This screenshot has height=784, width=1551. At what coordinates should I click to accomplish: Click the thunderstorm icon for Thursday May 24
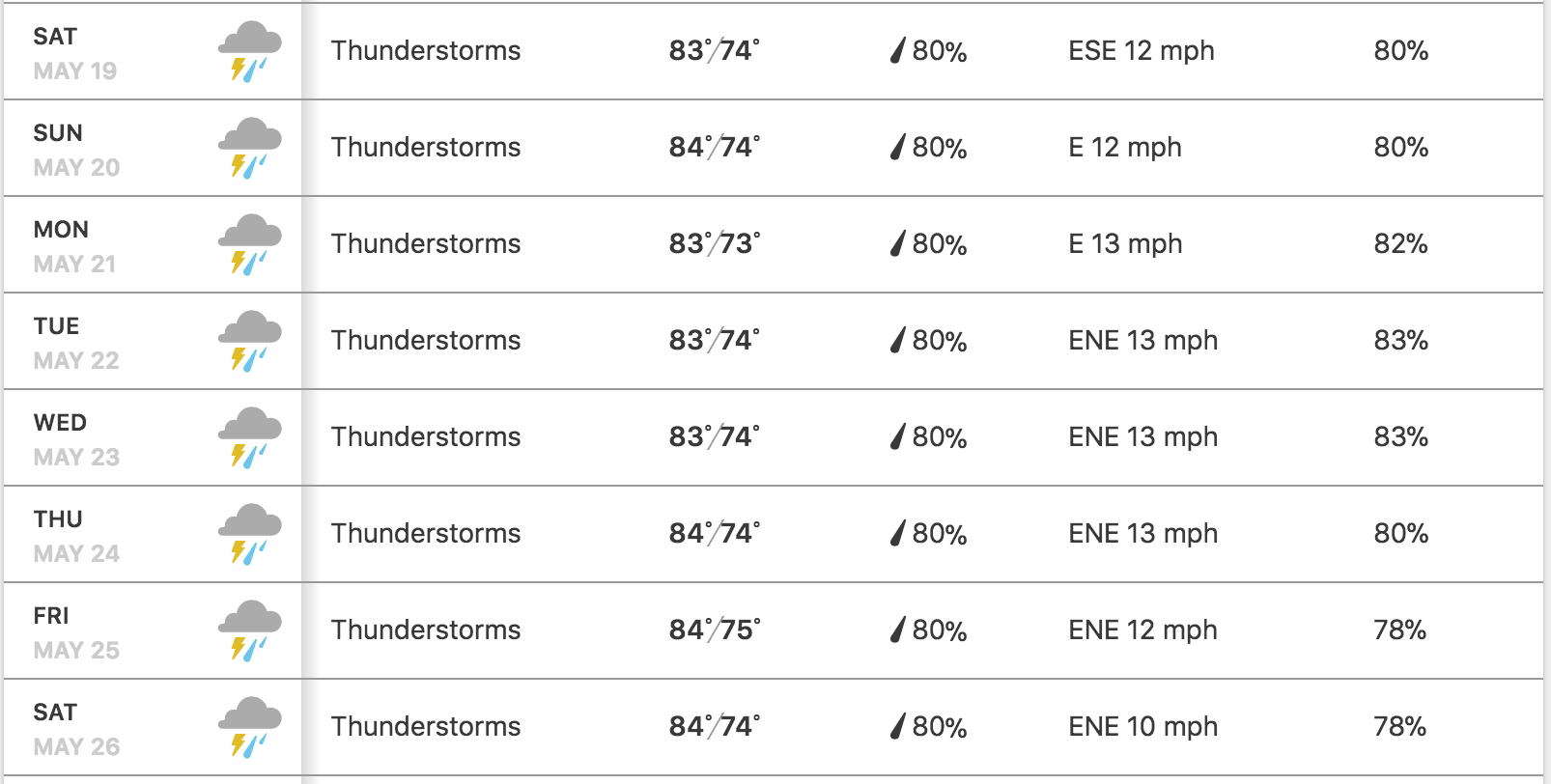point(249,535)
